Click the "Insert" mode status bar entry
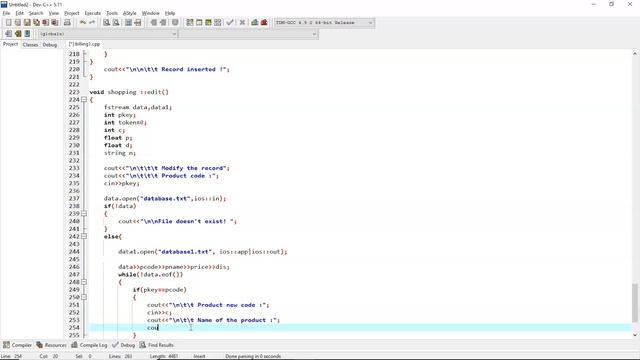The image size is (640, 360). pos(199,356)
